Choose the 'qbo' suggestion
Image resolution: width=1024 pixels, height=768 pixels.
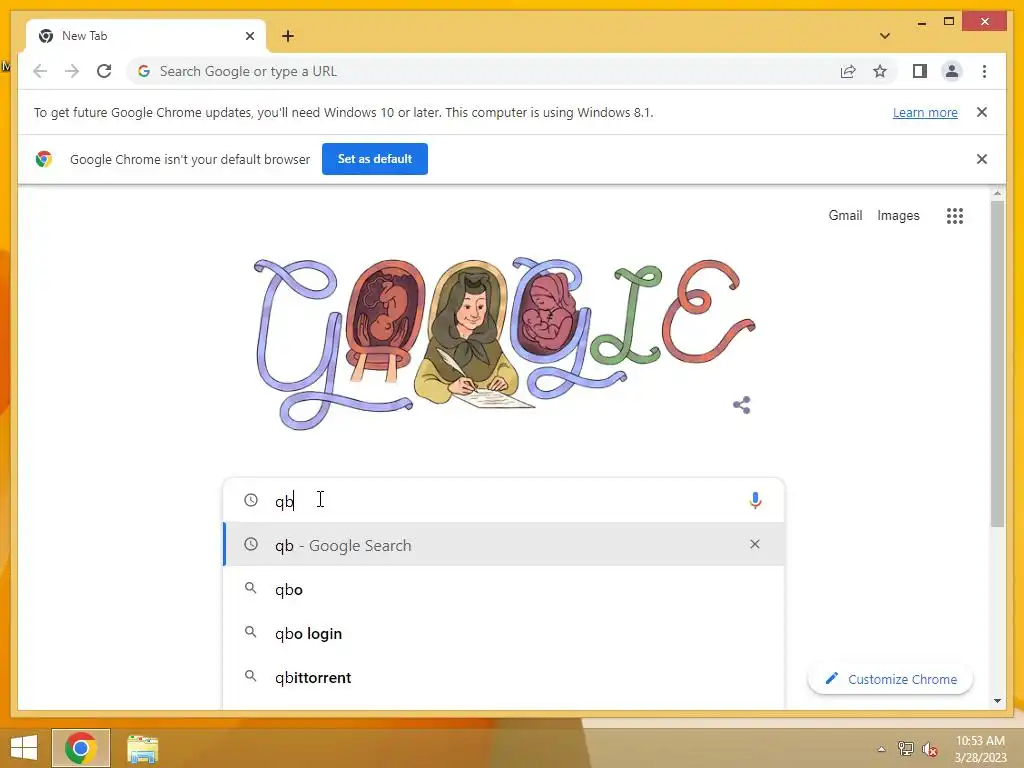pos(504,589)
